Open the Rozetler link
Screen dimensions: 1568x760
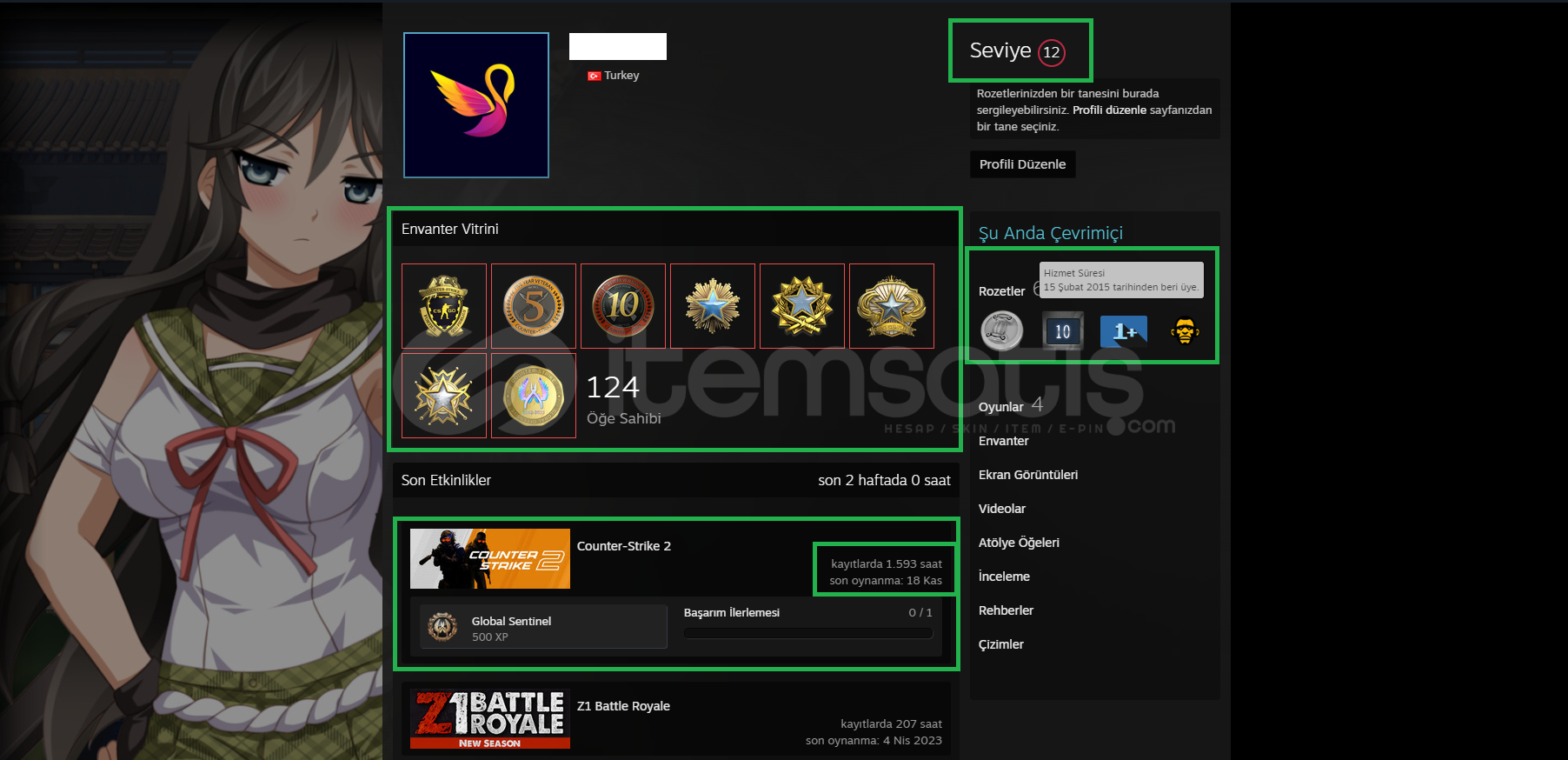pos(1002,291)
